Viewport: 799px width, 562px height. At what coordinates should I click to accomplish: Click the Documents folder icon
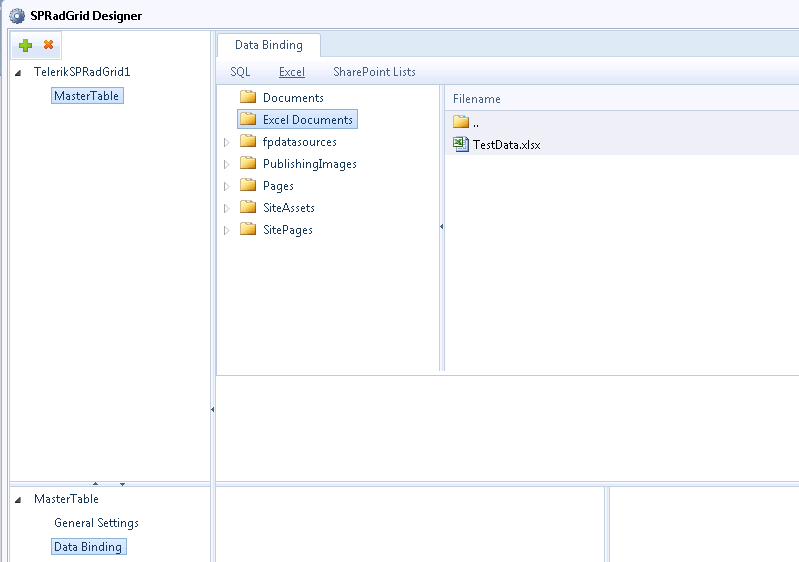click(248, 96)
